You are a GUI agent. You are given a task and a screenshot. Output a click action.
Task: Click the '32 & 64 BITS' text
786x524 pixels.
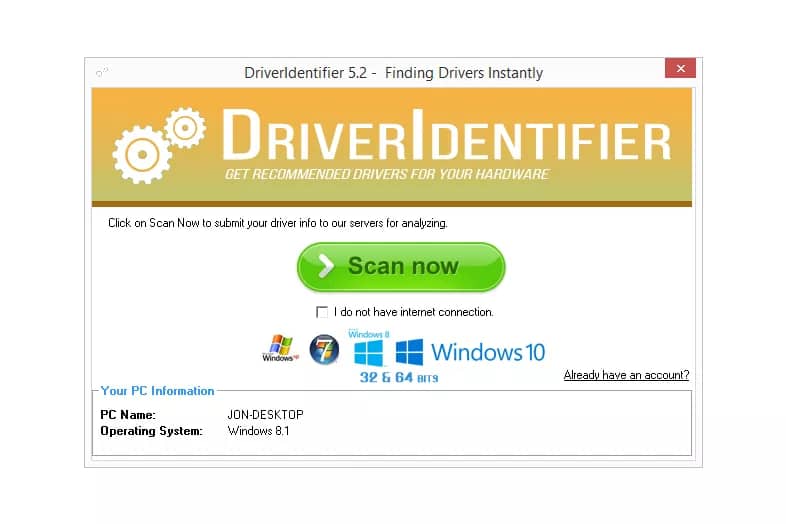point(399,377)
